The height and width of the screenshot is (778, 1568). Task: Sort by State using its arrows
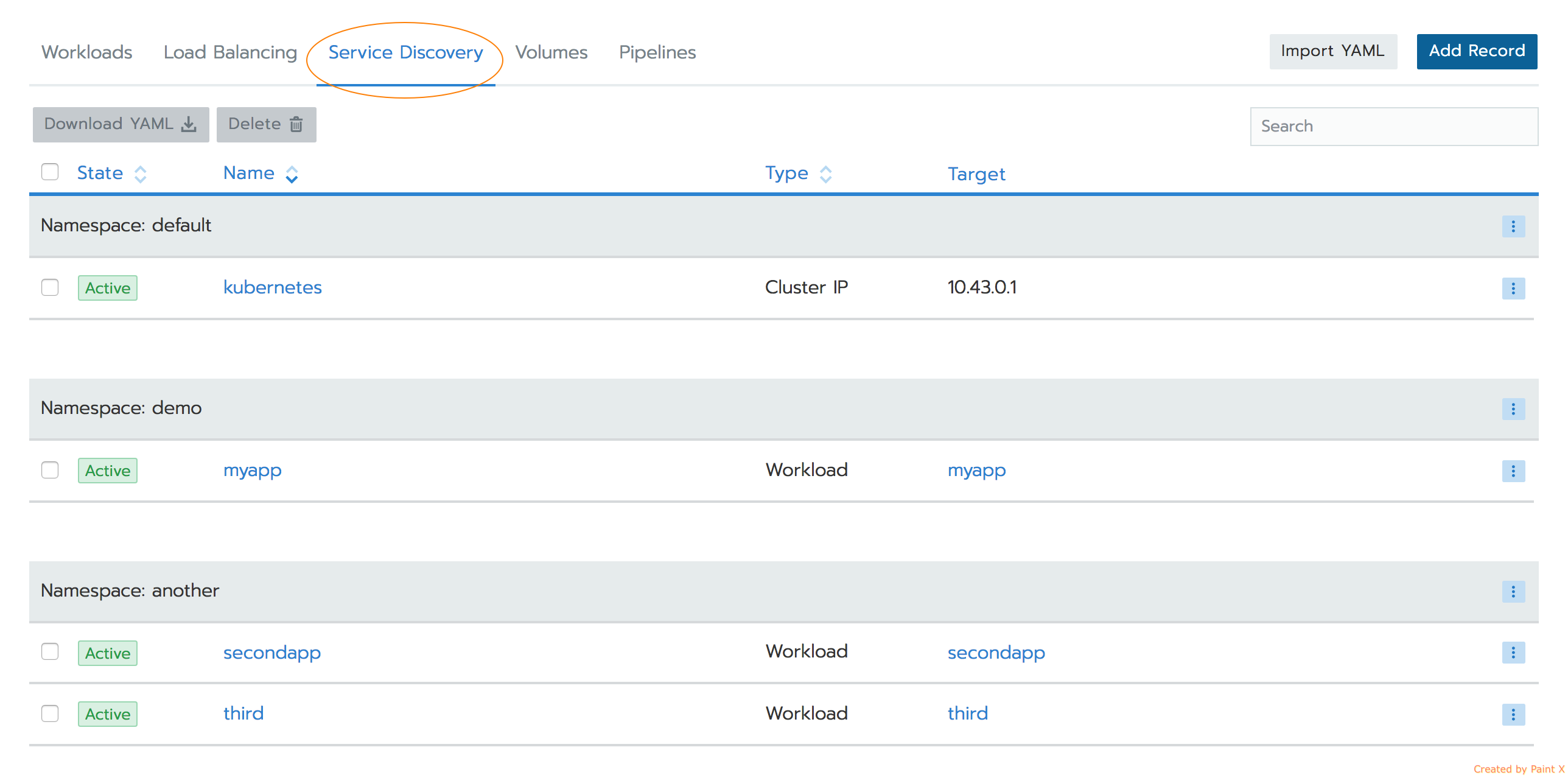(141, 174)
